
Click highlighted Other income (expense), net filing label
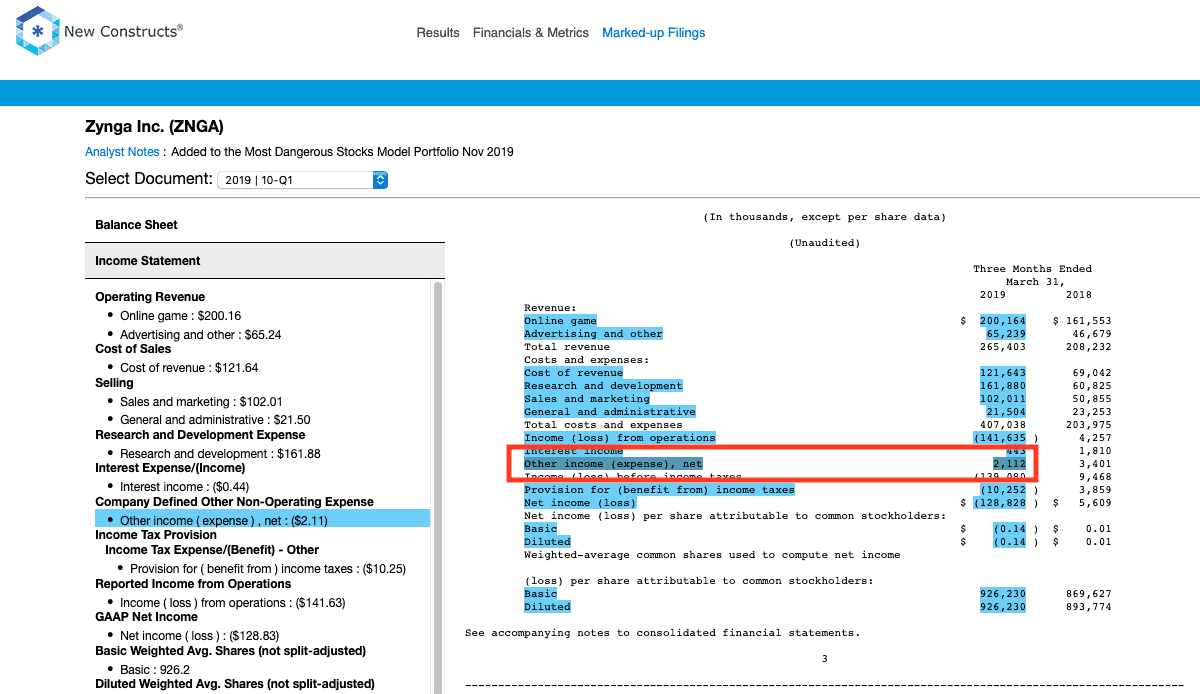tap(613, 464)
